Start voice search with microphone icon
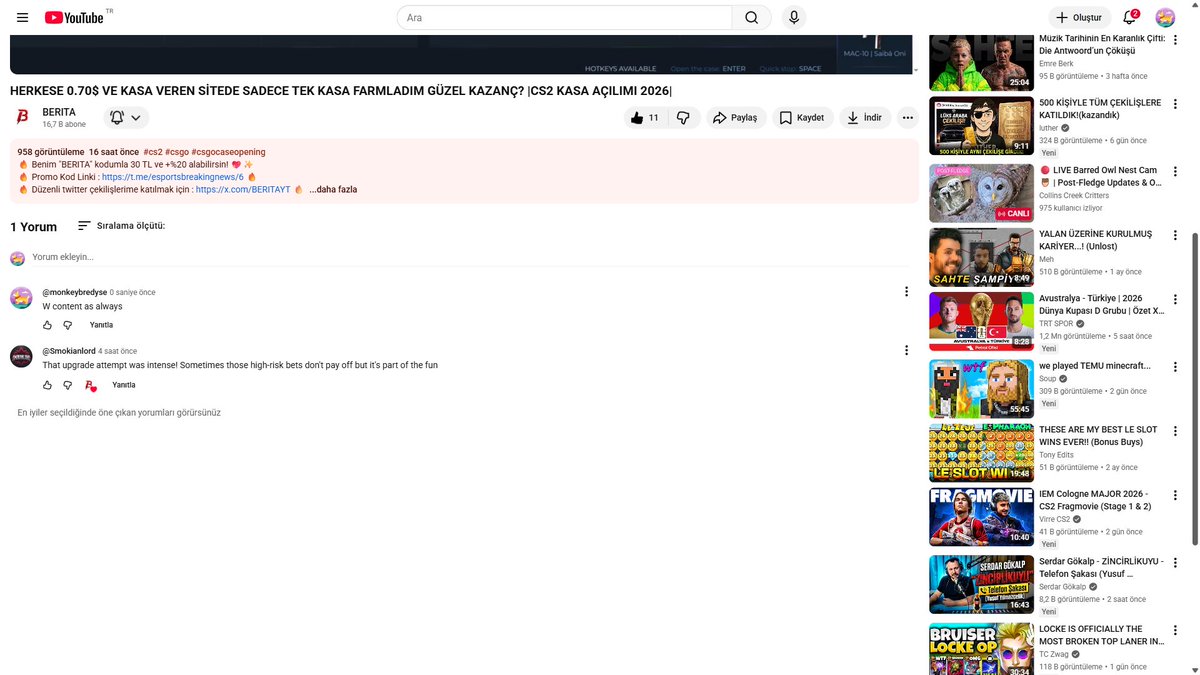The width and height of the screenshot is (1200, 675). click(794, 17)
